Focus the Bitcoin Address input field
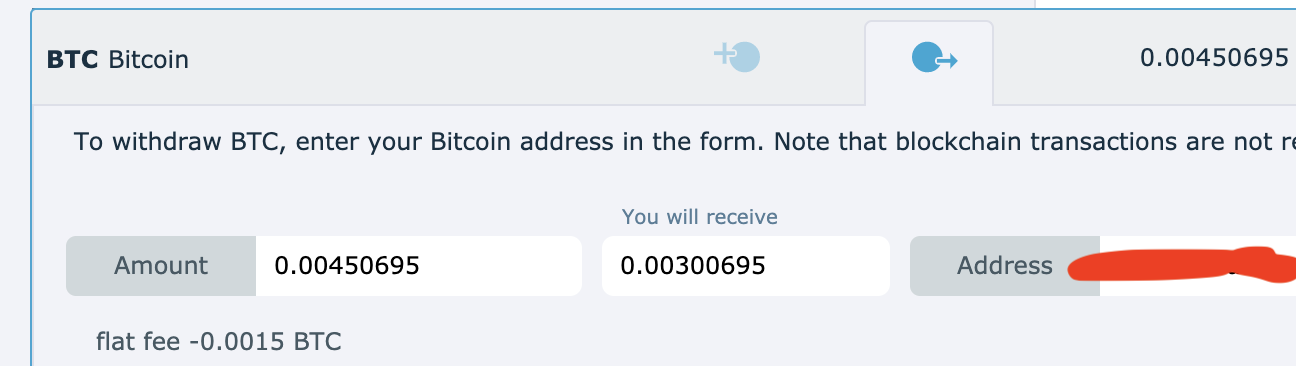The height and width of the screenshot is (366, 1296). point(1198,266)
